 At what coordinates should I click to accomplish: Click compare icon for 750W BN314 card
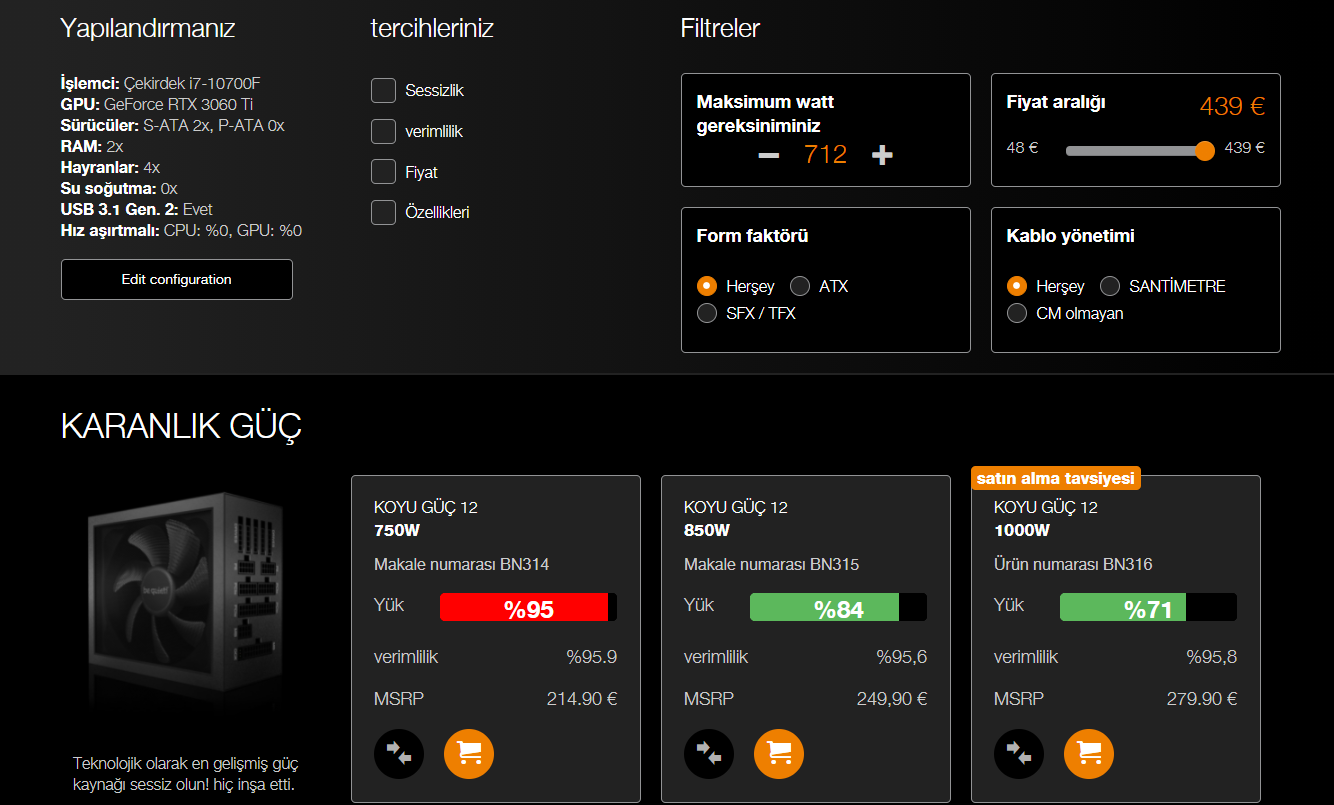pos(399,753)
